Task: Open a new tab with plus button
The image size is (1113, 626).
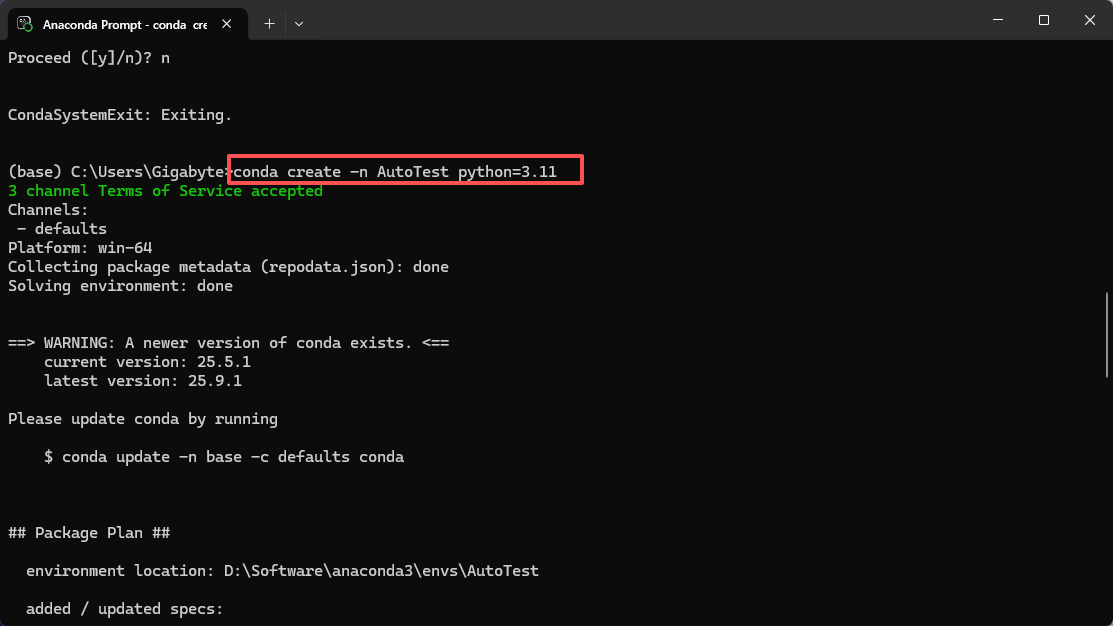Action: pos(269,24)
